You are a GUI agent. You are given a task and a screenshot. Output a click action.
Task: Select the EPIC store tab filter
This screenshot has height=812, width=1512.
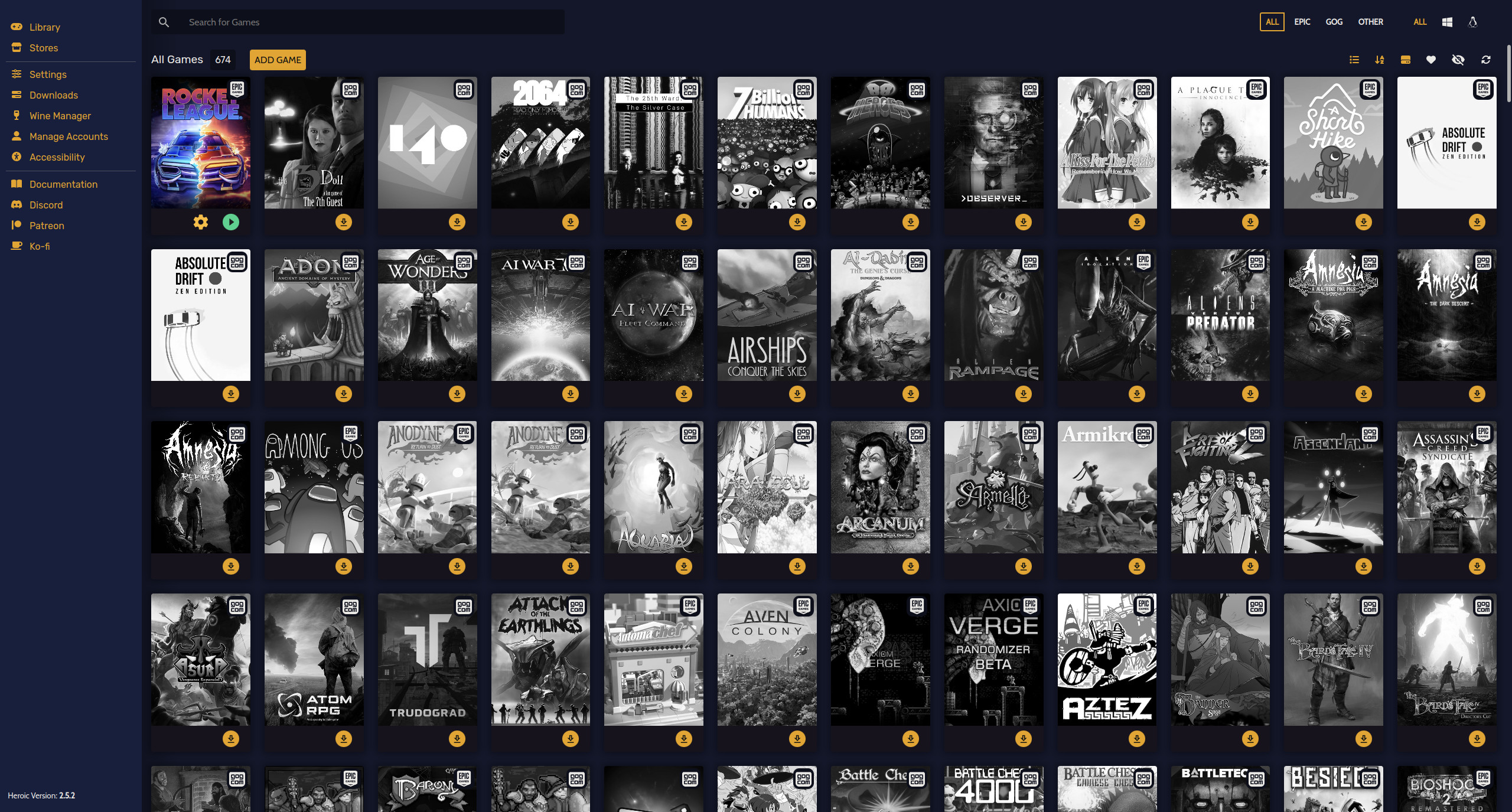point(1302,22)
